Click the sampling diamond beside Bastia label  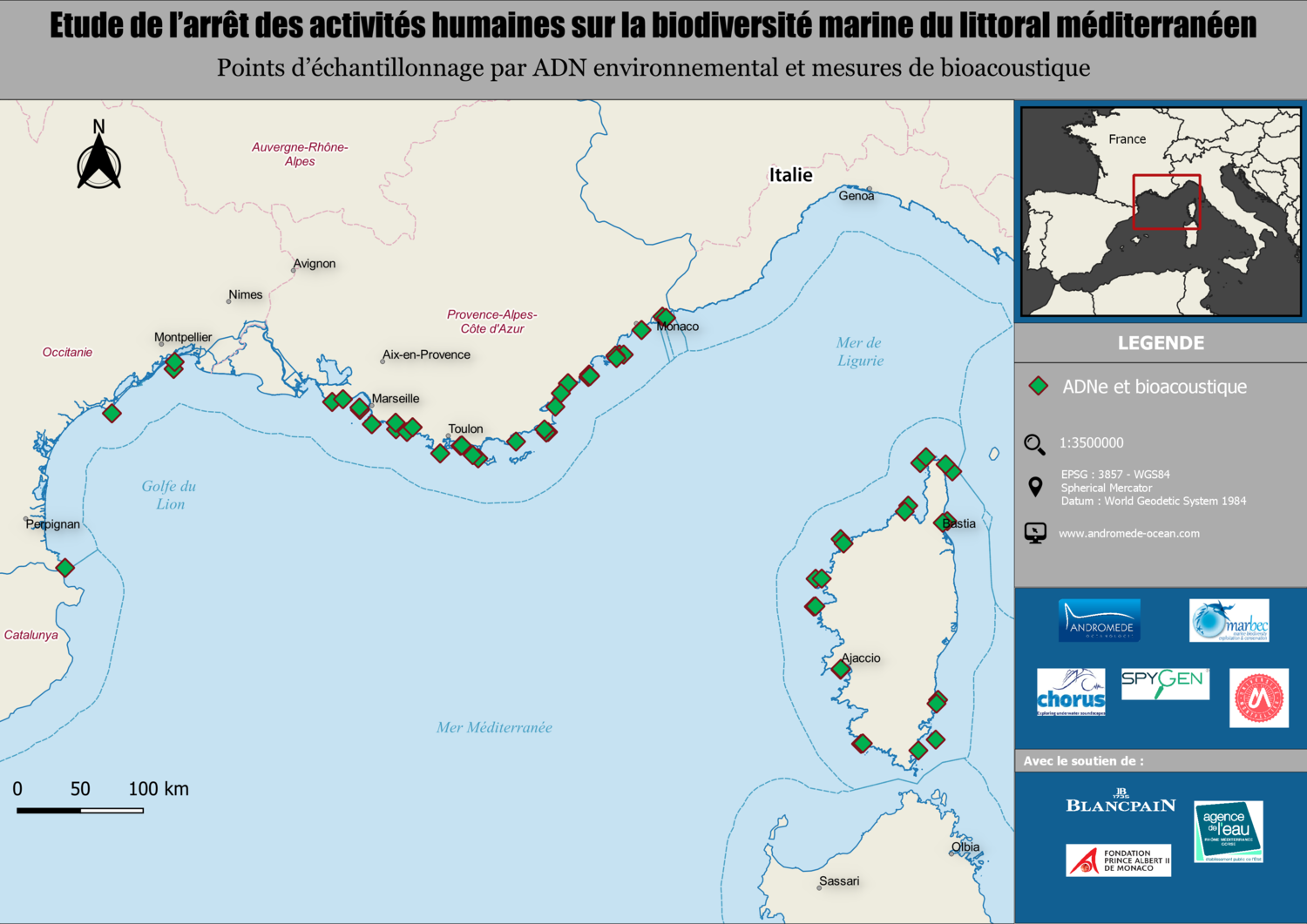[943, 523]
